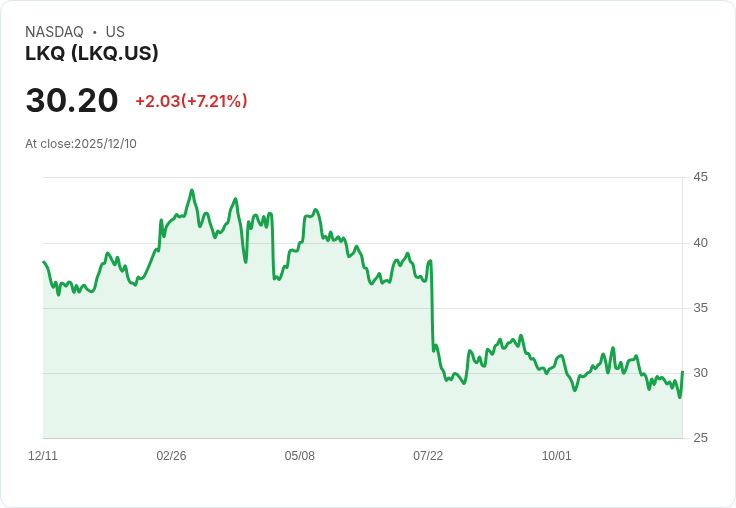The width and height of the screenshot is (736, 508).
Task: Click the 35 y-axis label
Action: click(701, 307)
